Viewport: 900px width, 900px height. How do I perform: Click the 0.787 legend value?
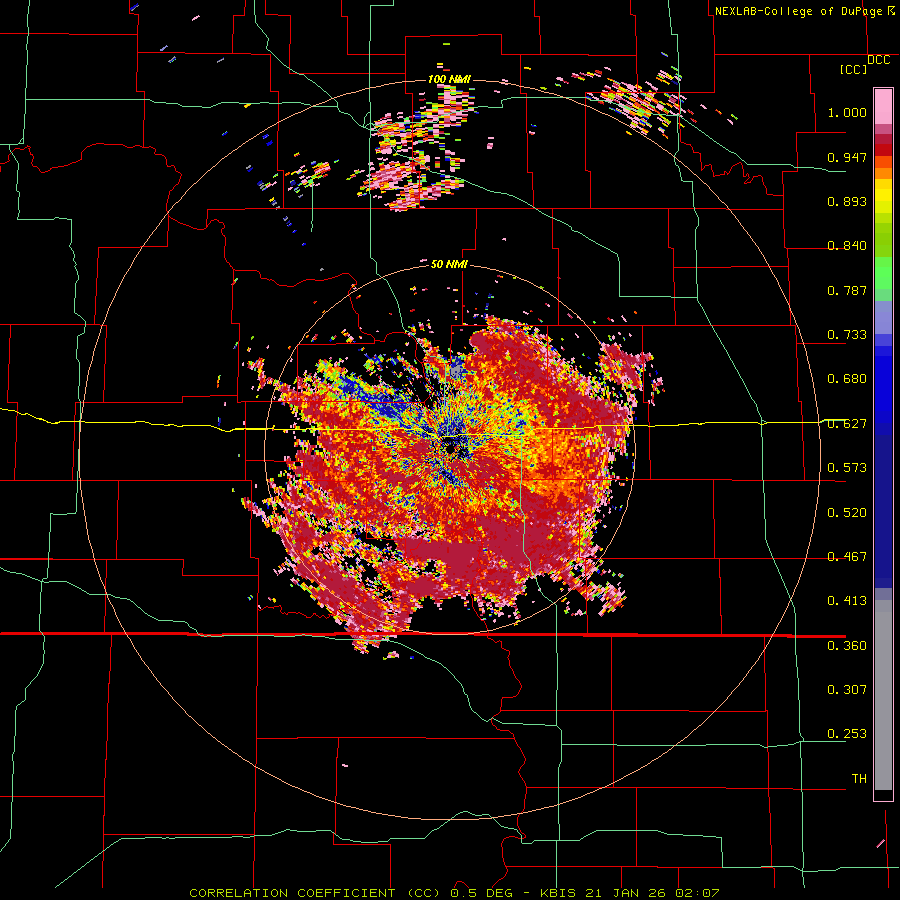(x=847, y=290)
